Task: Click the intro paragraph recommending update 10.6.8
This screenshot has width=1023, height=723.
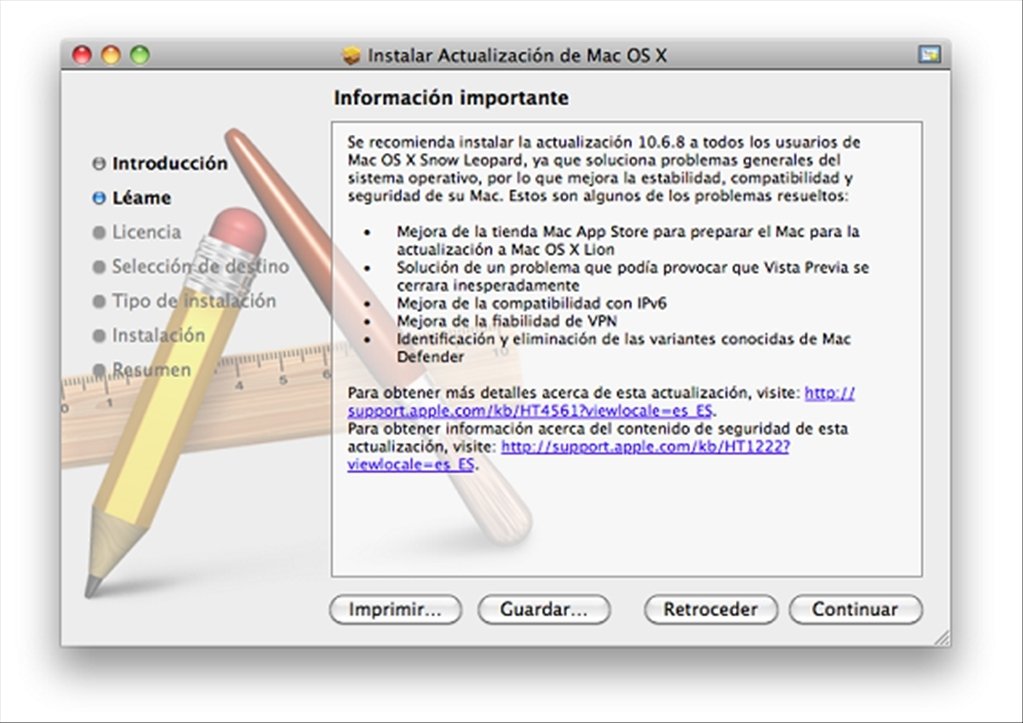Action: click(x=604, y=169)
